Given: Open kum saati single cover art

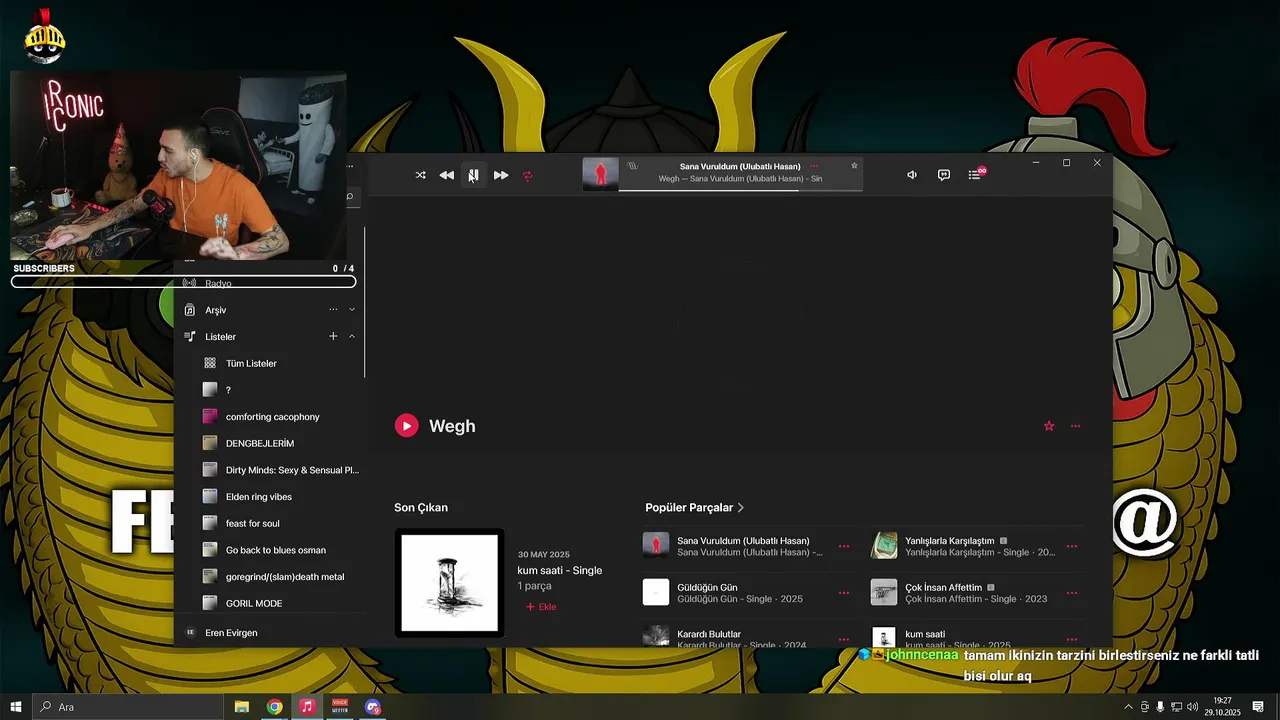Looking at the screenshot, I should pos(449,583).
